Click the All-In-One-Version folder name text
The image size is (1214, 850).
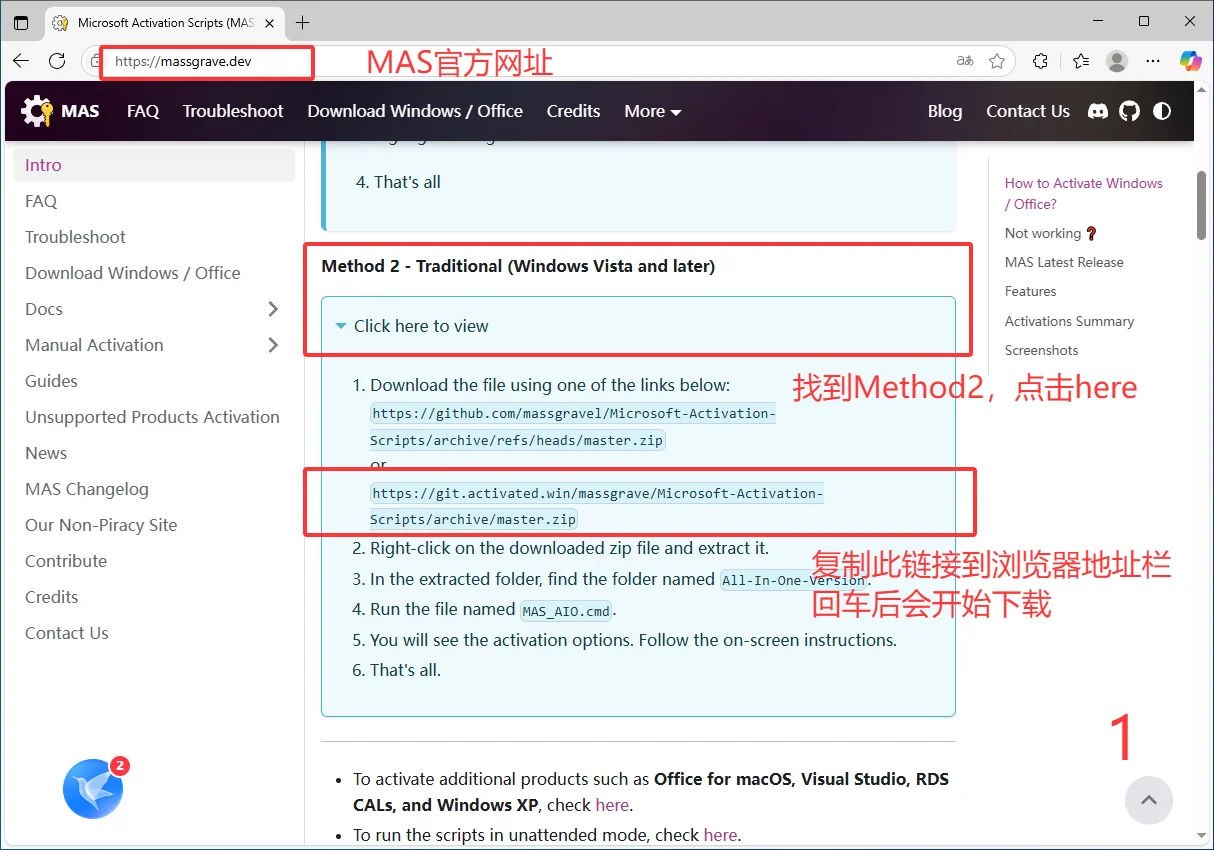(794, 580)
